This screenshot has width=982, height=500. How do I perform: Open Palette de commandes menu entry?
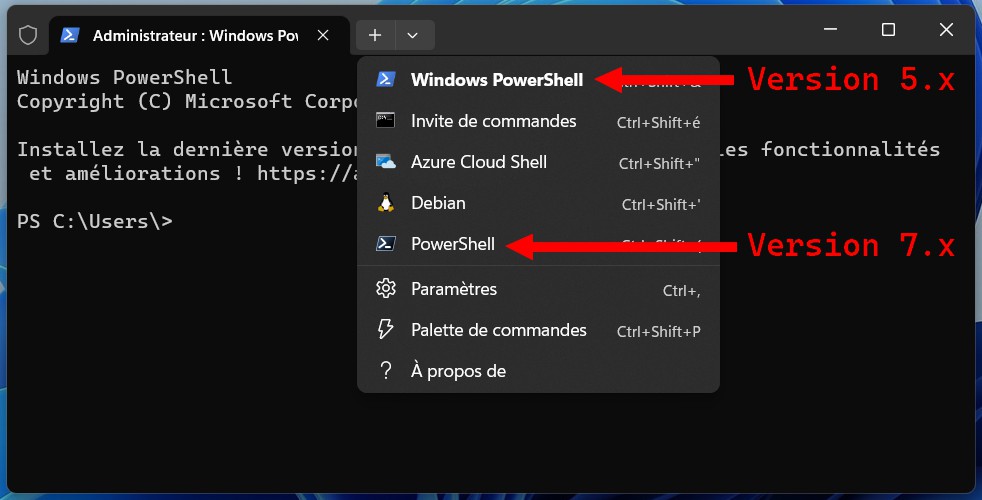click(498, 330)
